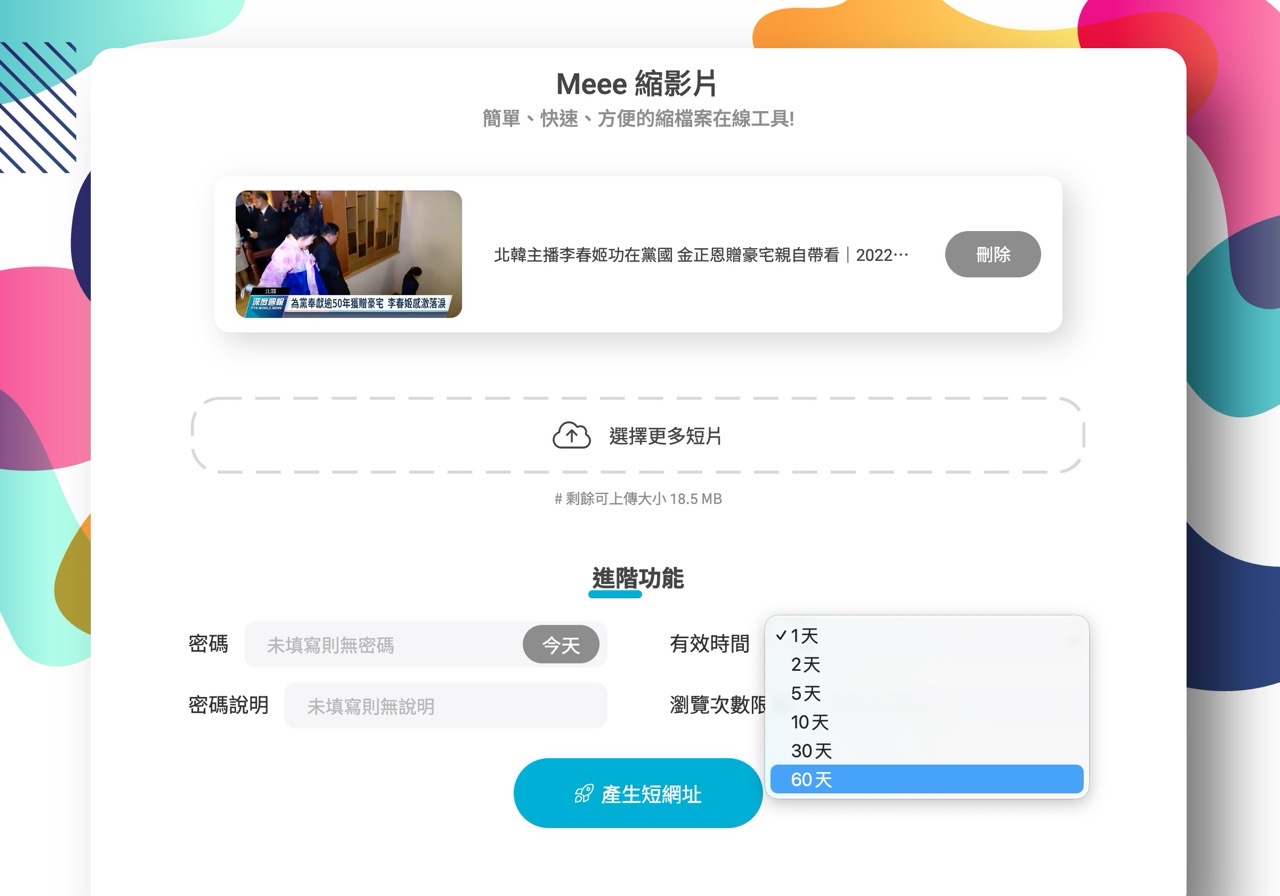Image resolution: width=1280 pixels, height=896 pixels.
Task: Click the uploaded video thumbnail
Action: [348, 253]
